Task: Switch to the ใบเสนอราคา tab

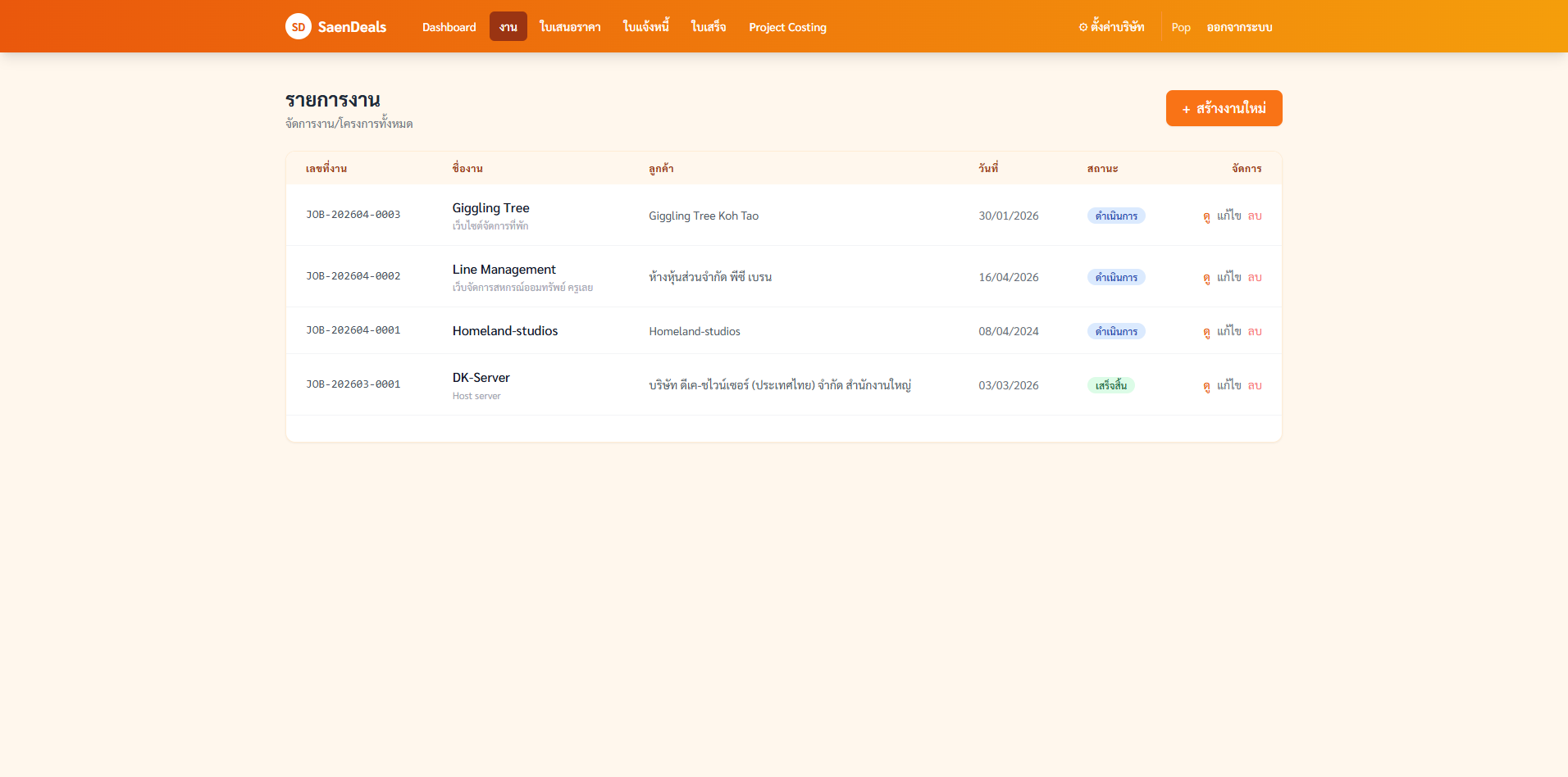Action: [570, 27]
